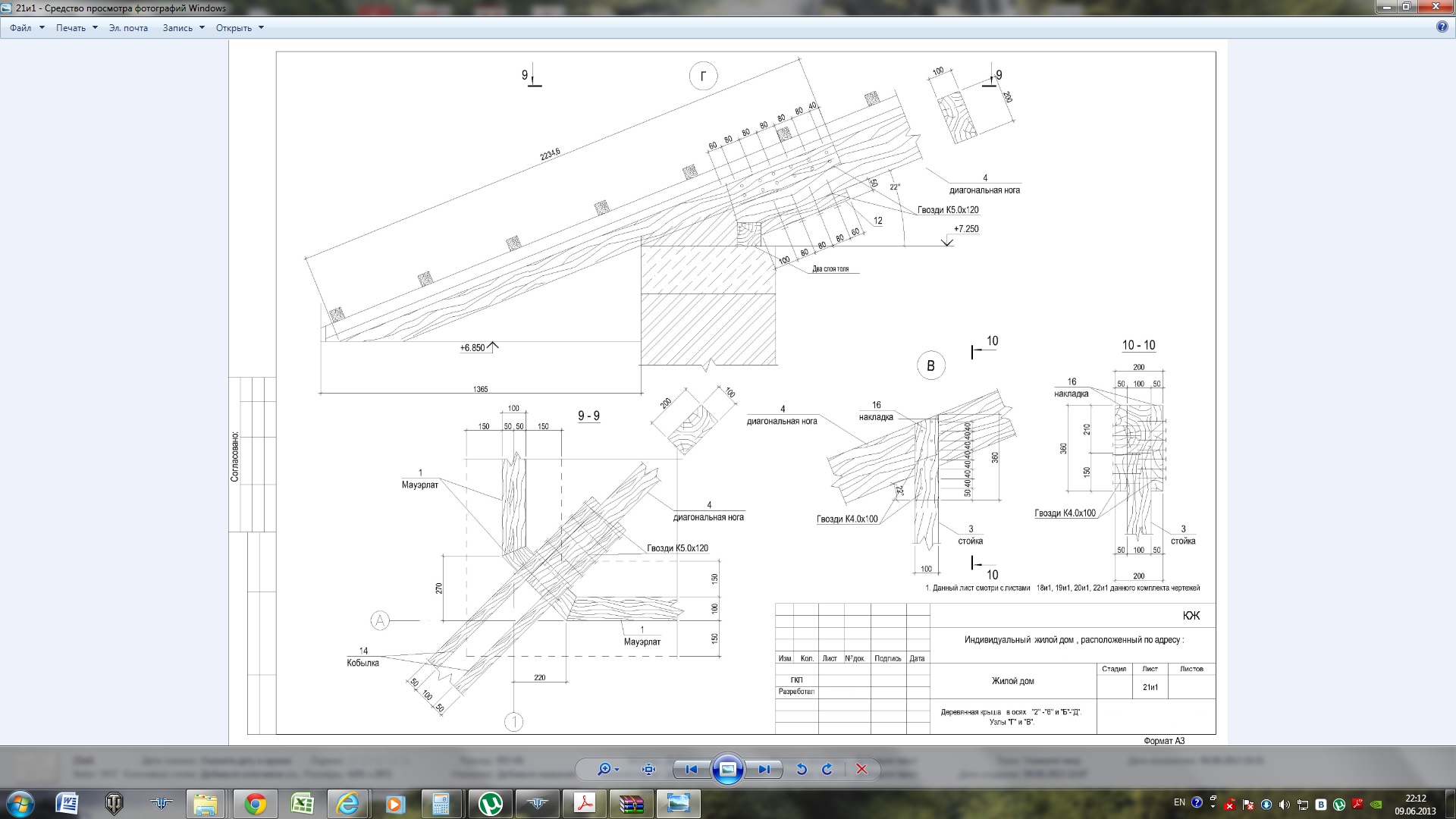
Task: Click the red Adobe tray icon
Action: [1357, 805]
